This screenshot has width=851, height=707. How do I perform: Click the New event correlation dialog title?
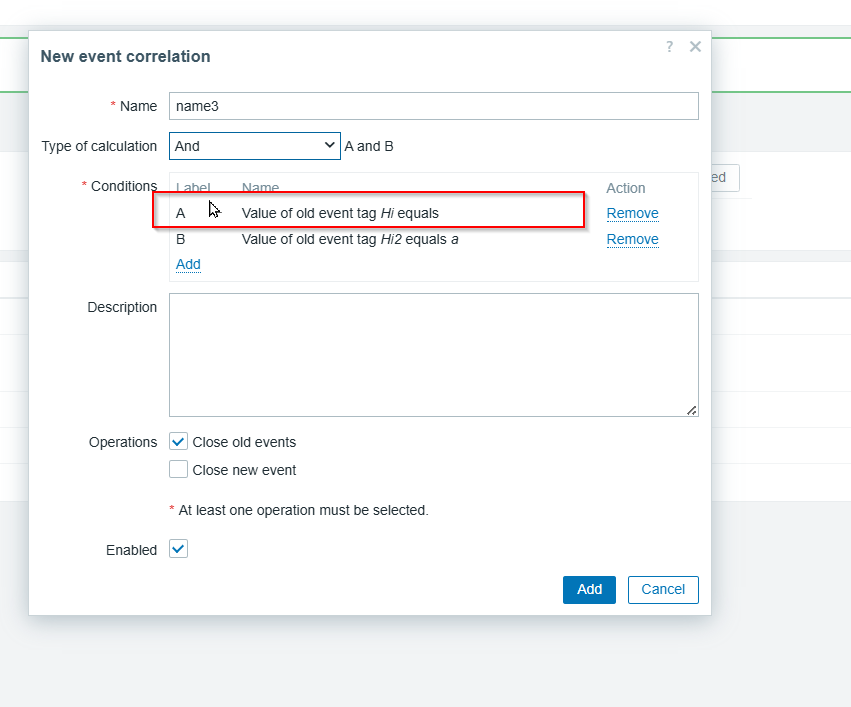pos(125,57)
